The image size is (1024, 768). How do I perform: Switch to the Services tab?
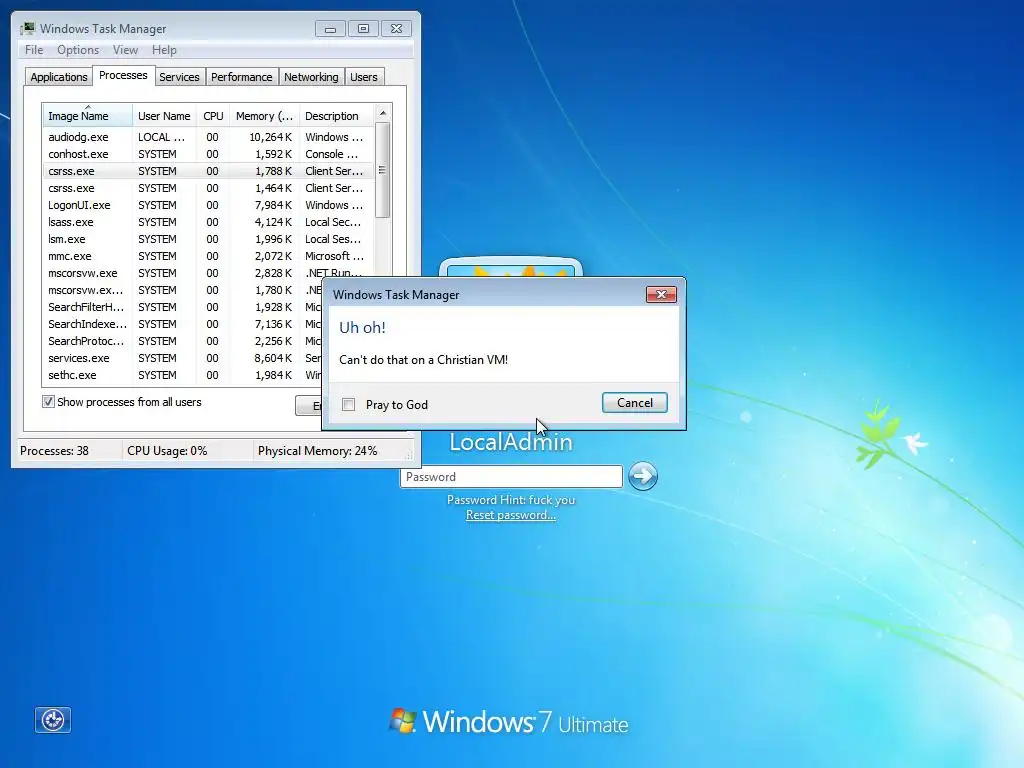tap(179, 77)
